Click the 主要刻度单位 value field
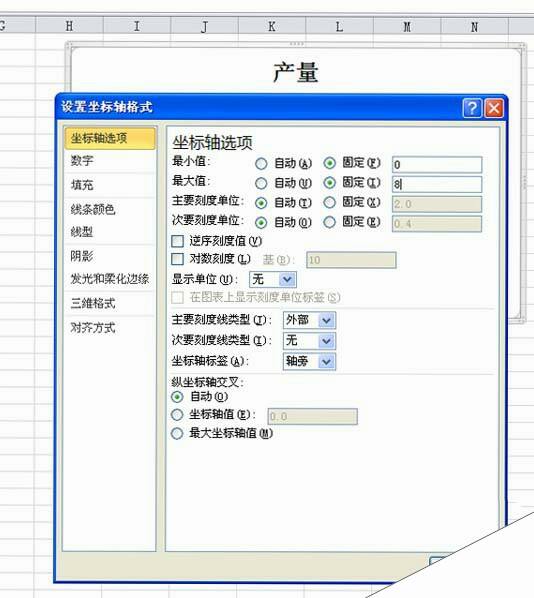Screen dimensions: 534x598 click(x=437, y=204)
